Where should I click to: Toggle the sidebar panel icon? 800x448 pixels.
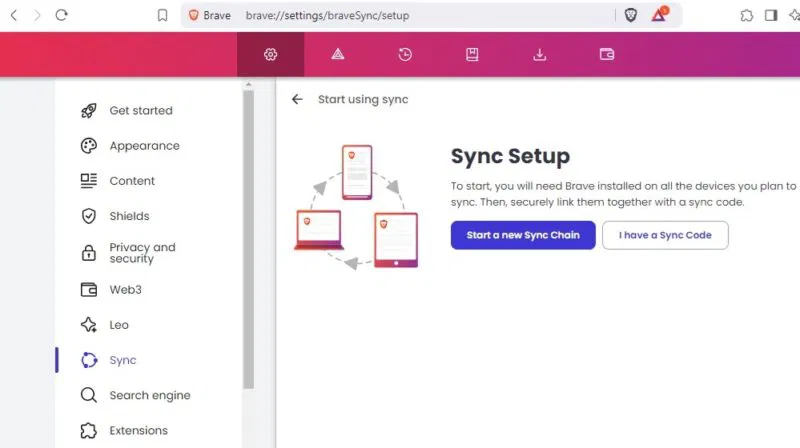point(771,15)
